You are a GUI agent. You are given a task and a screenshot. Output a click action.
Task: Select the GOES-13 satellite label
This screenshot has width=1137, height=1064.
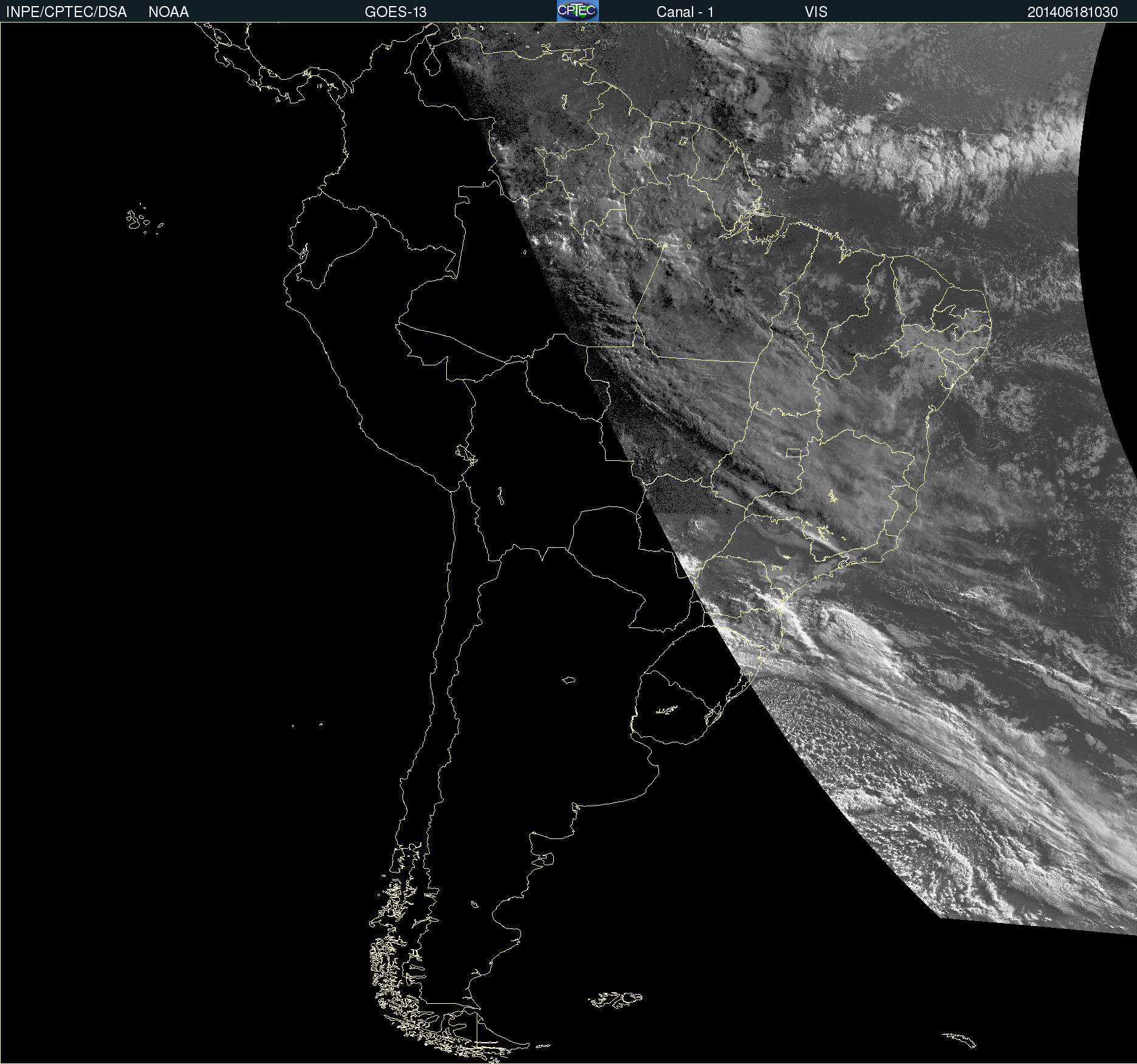coord(395,12)
